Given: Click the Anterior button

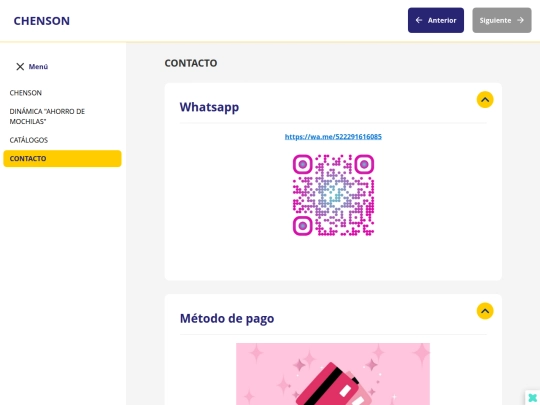Looking at the screenshot, I should click(x=436, y=20).
